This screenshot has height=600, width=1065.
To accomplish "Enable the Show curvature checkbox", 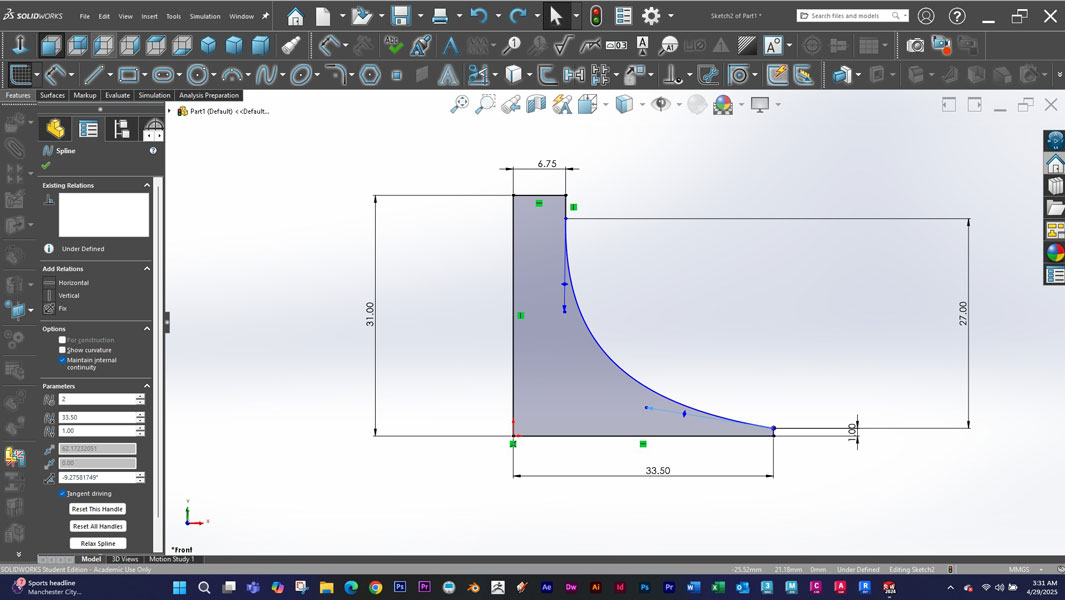I will (x=62, y=350).
